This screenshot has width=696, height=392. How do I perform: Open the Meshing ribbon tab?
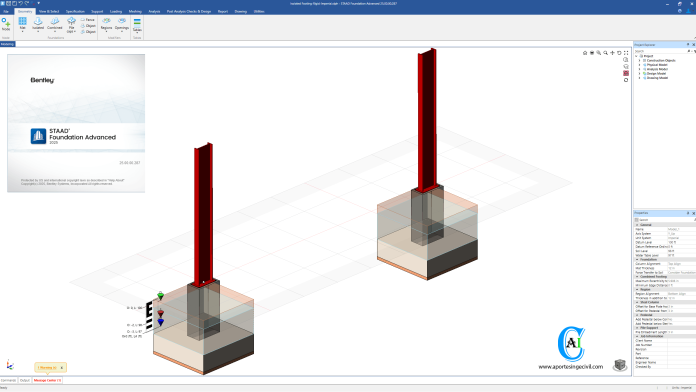pos(135,12)
